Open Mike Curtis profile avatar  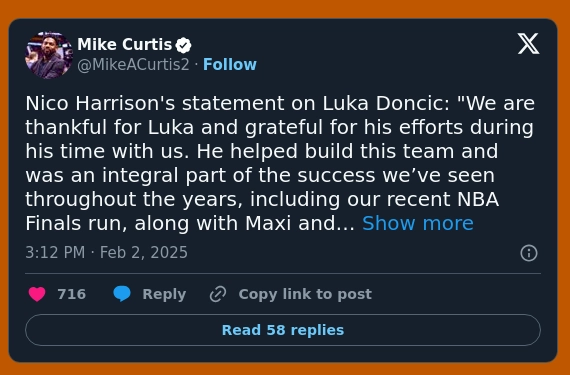[49, 55]
